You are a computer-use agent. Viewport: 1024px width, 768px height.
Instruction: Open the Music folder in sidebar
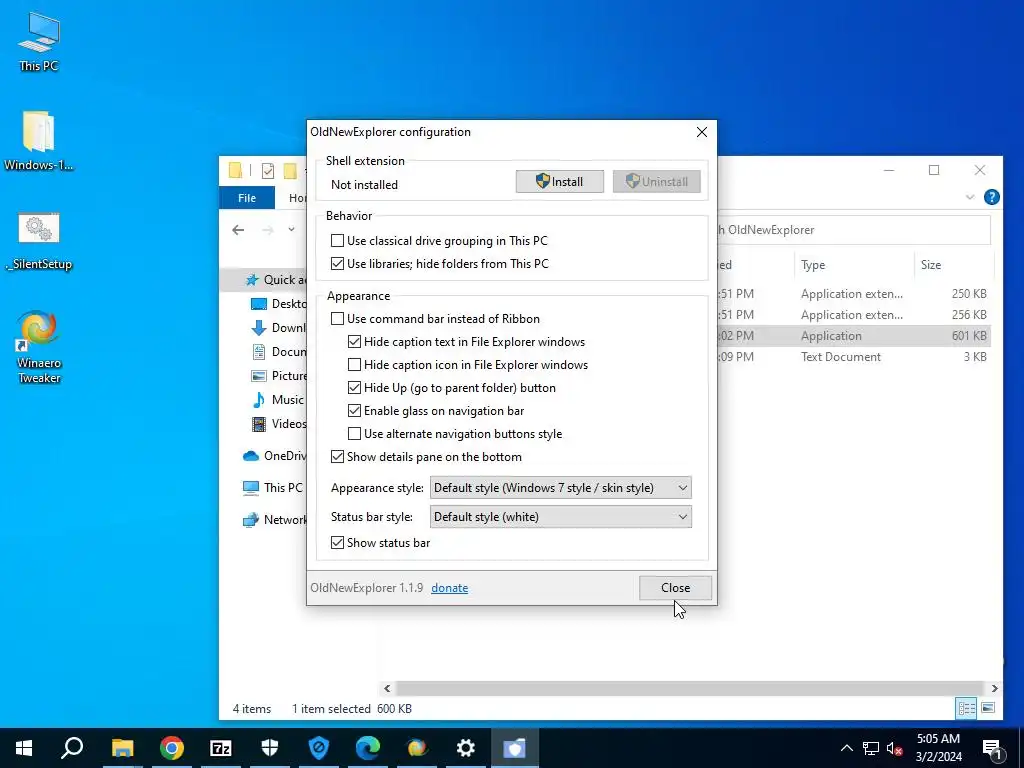click(x=278, y=400)
